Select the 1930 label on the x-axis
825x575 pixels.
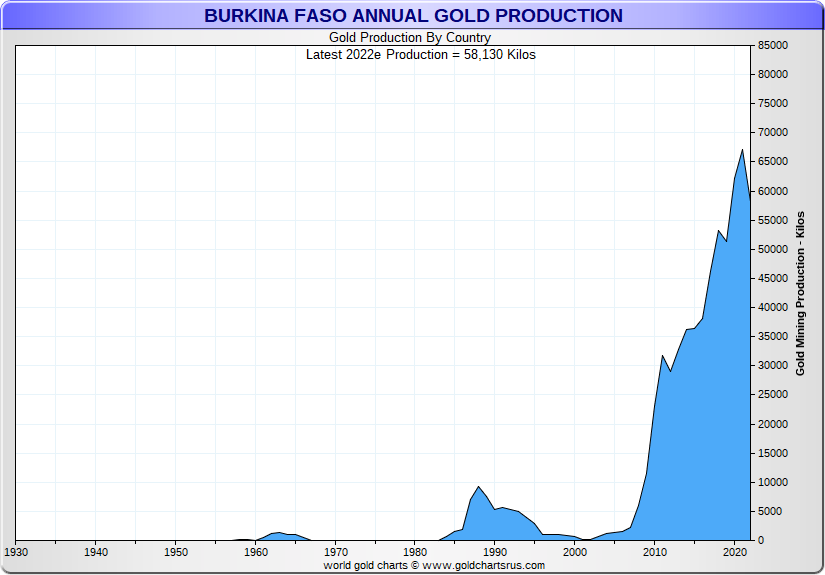[x=16, y=552]
